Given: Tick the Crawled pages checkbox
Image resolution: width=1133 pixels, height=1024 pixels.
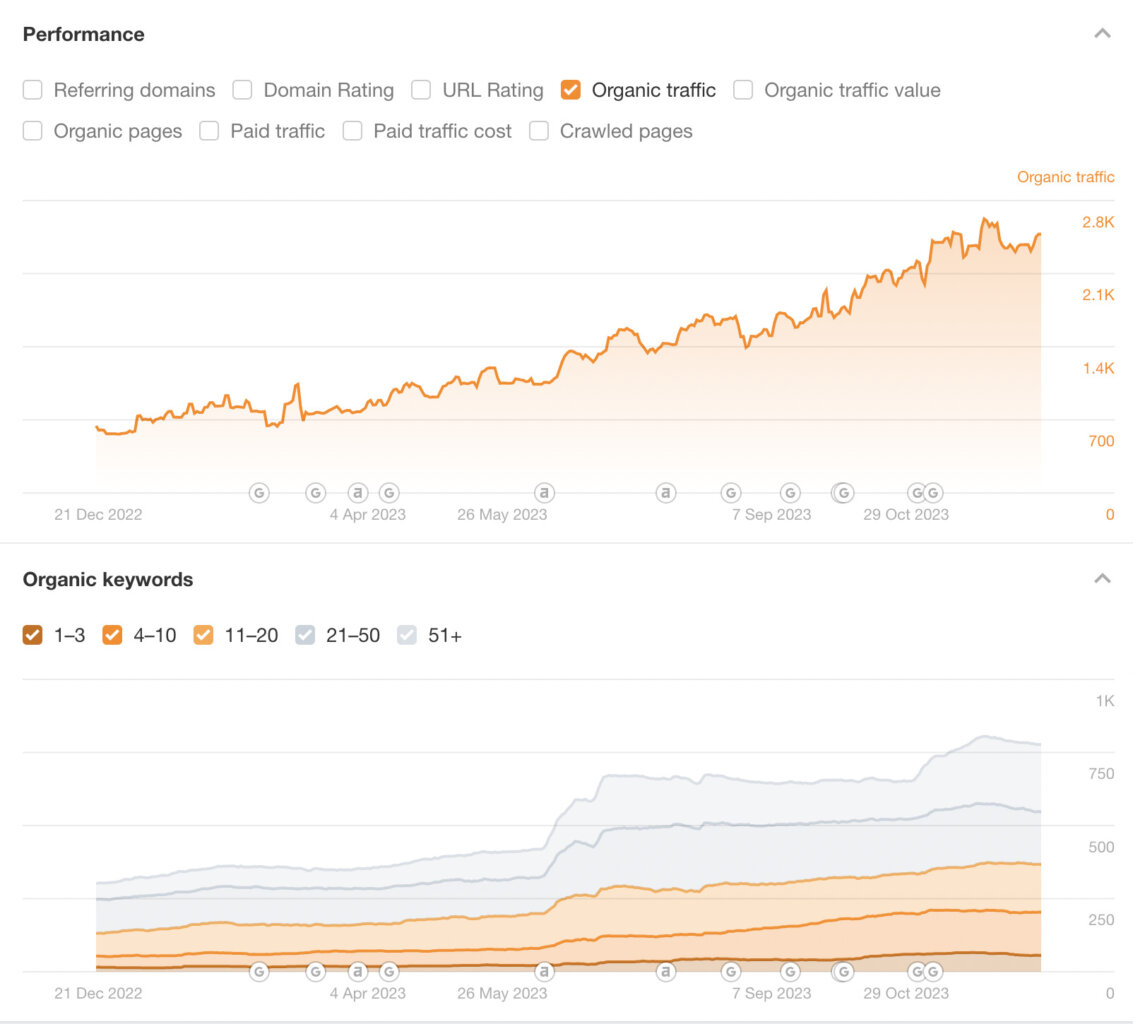Looking at the screenshot, I should click(x=539, y=131).
